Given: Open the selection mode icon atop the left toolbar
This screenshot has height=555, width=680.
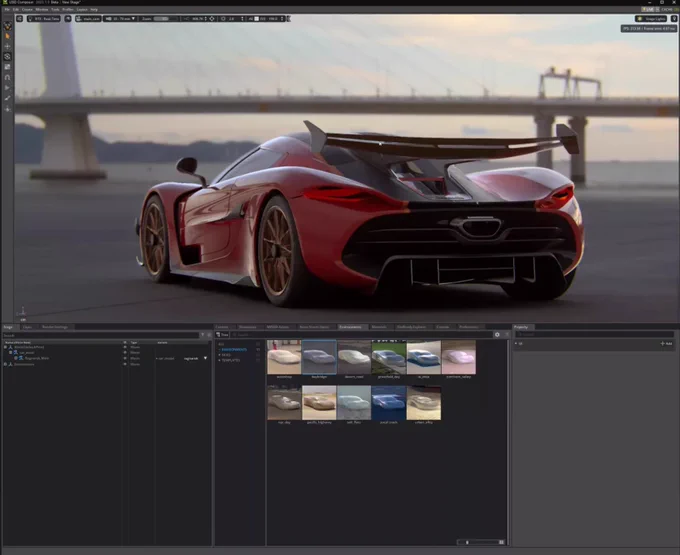Looking at the screenshot, I should click(7, 26).
